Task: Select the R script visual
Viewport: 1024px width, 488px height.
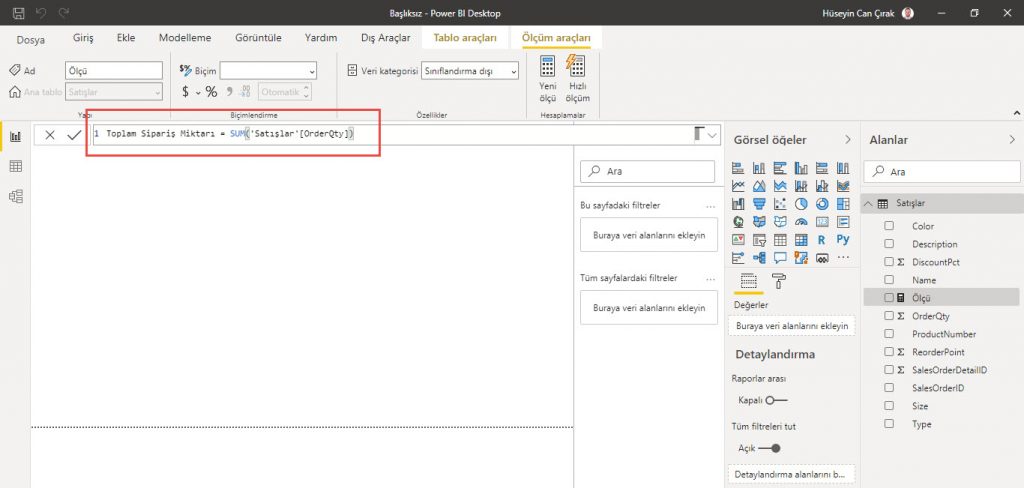Action: (x=822, y=240)
